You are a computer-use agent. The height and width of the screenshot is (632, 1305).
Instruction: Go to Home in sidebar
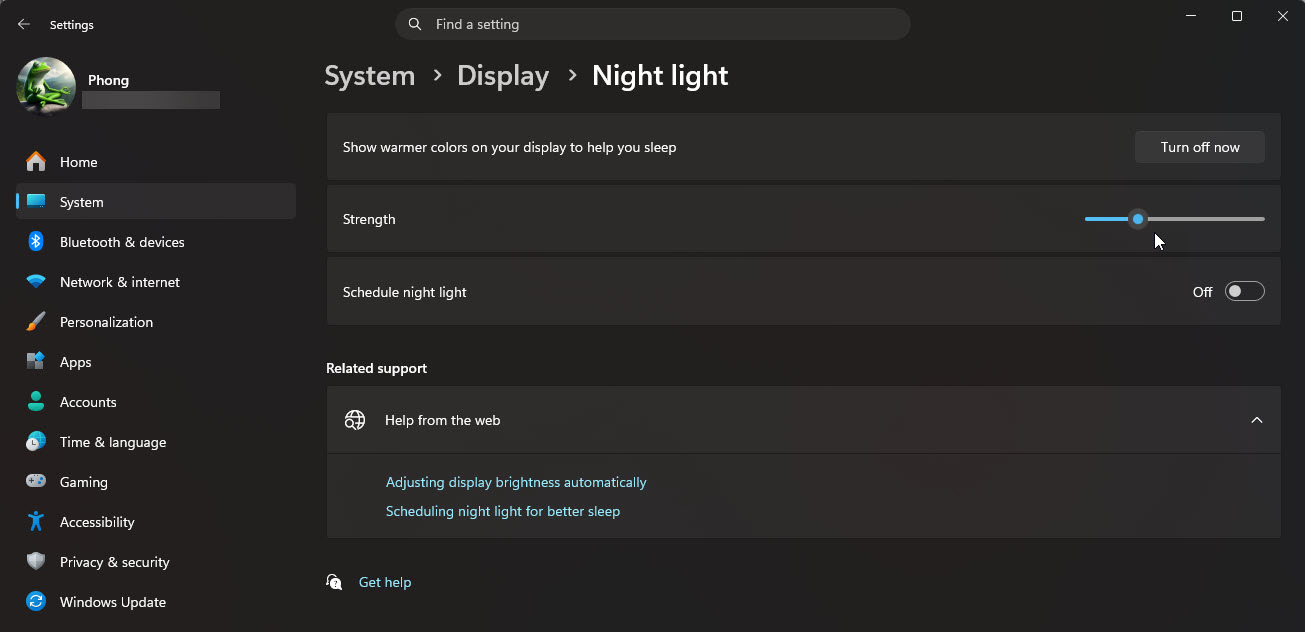156,162
